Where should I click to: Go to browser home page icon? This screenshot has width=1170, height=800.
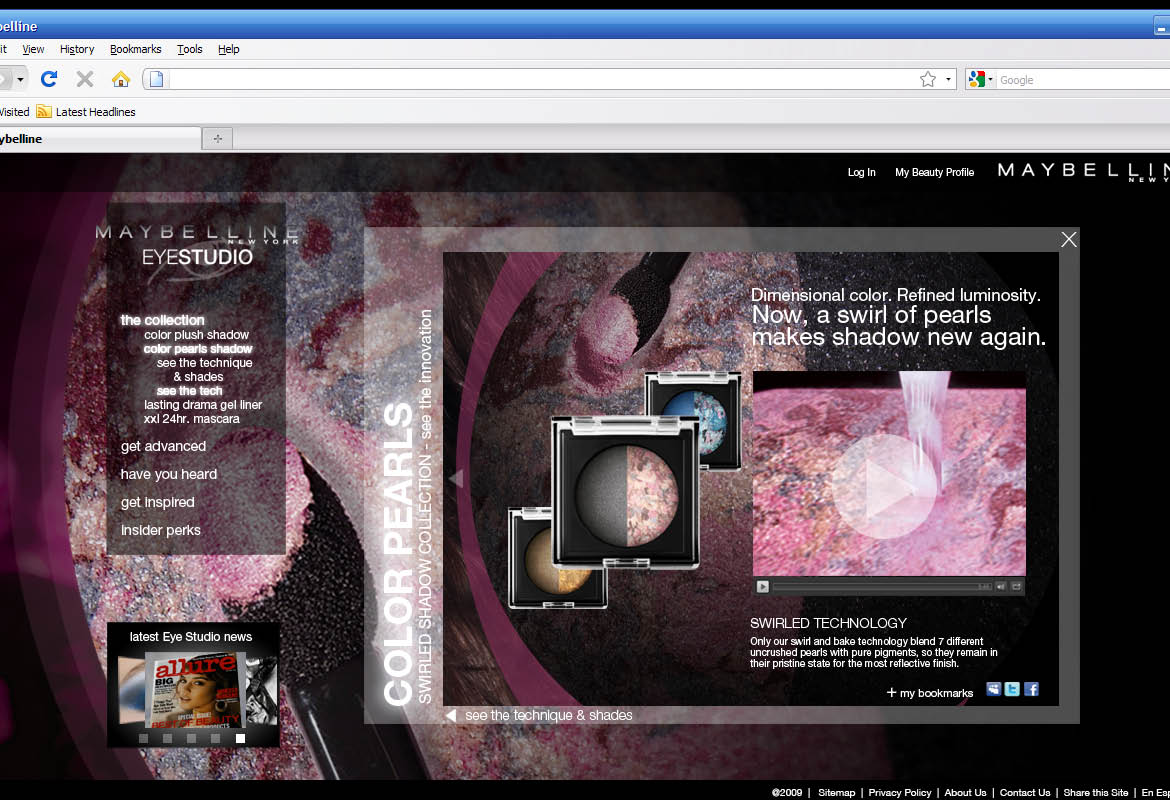pyautogui.click(x=120, y=79)
